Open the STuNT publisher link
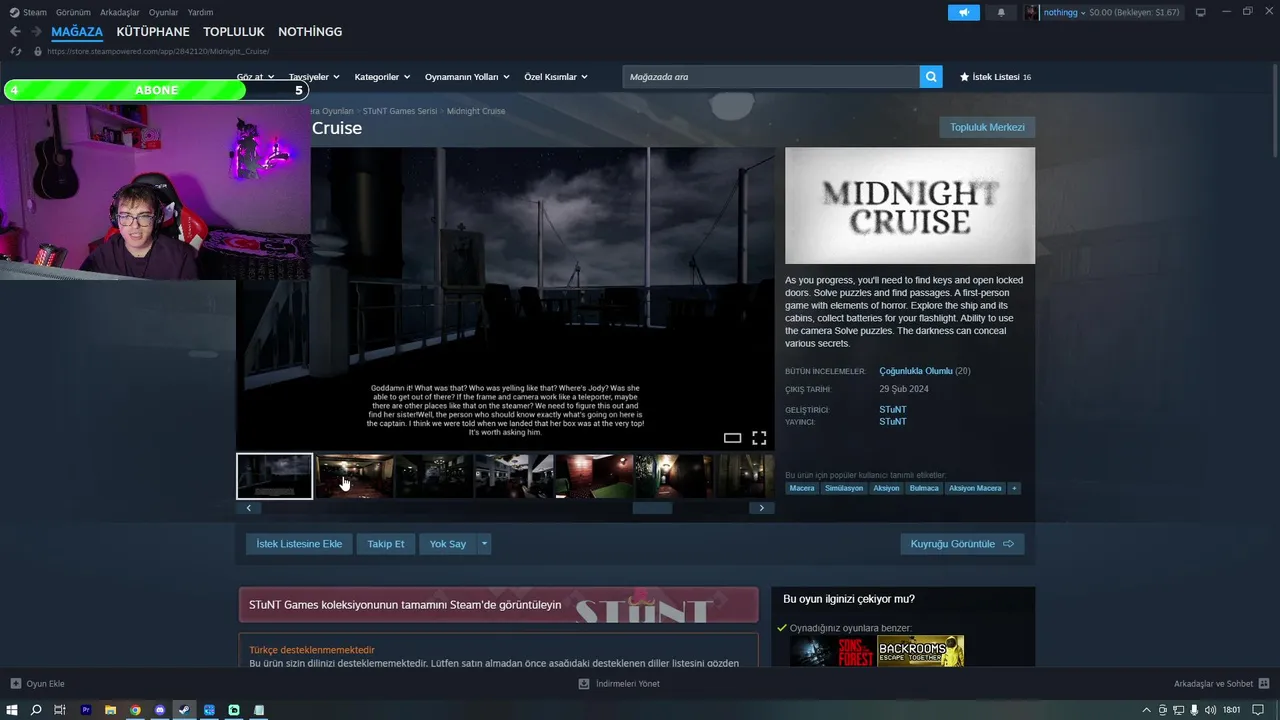The image size is (1280, 720). click(893, 422)
